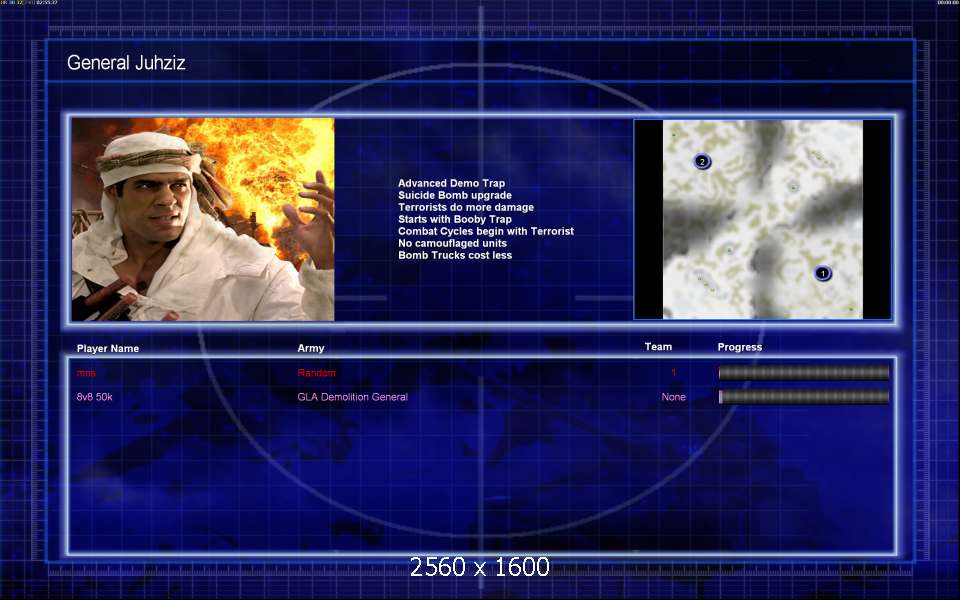This screenshot has height=600, width=960.
Task: Click the 'General Juhziz' title text
Action: pyautogui.click(x=126, y=62)
